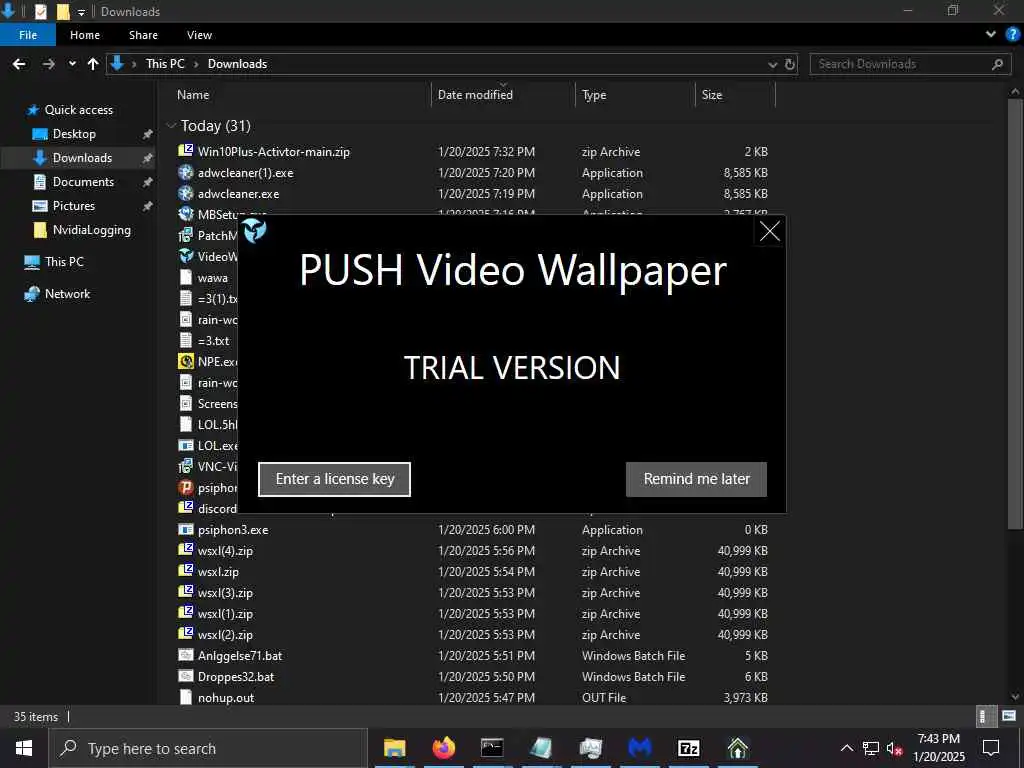Click file list vertical scrollbar

(1015, 313)
